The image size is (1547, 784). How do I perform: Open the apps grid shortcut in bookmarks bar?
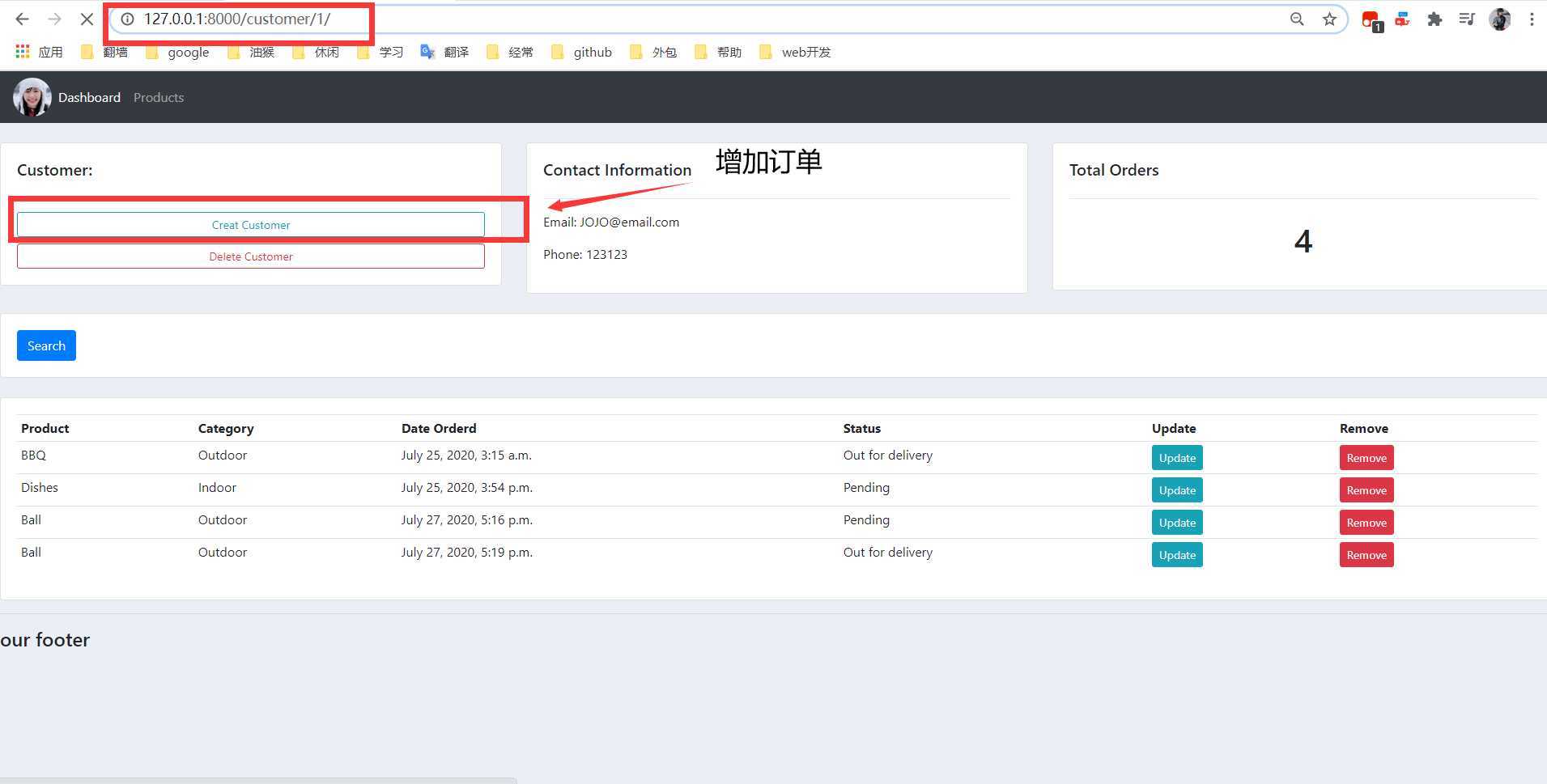tap(39, 52)
